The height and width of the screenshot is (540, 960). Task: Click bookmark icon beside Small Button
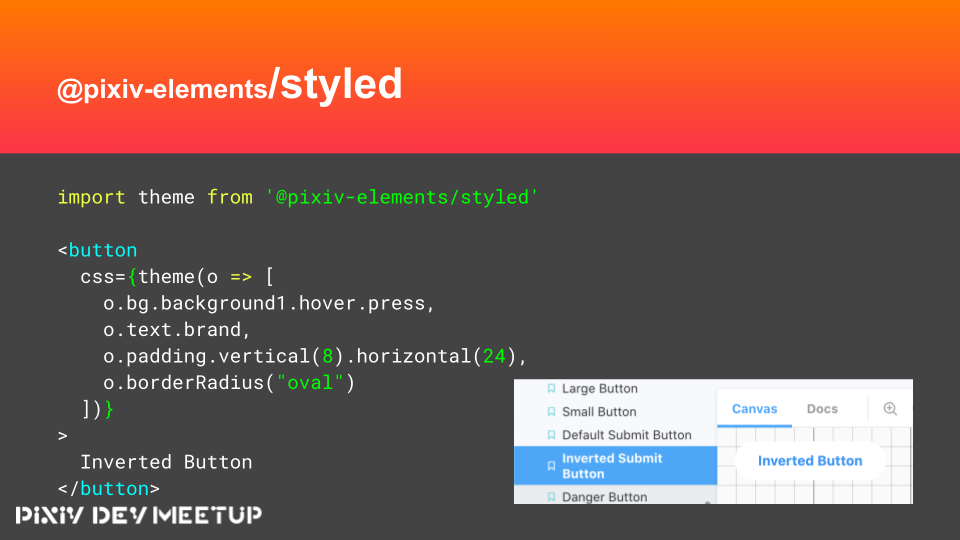(x=551, y=412)
